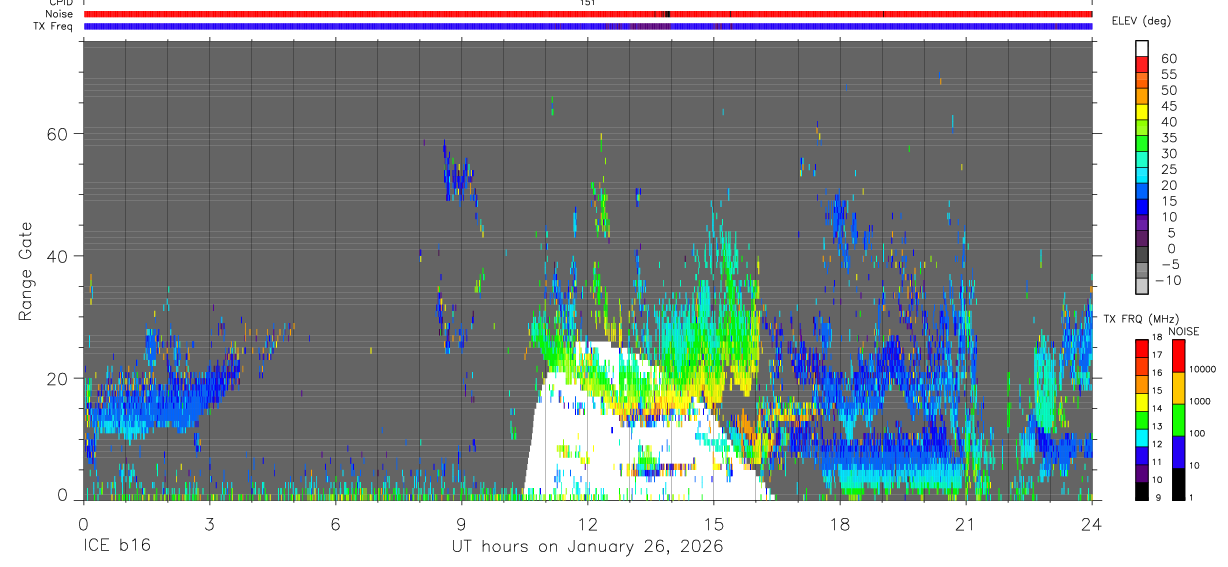This screenshot has width=1228, height=567.
Task: Select the cyan segment of the ELEV color bar
Action: tap(1142, 174)
